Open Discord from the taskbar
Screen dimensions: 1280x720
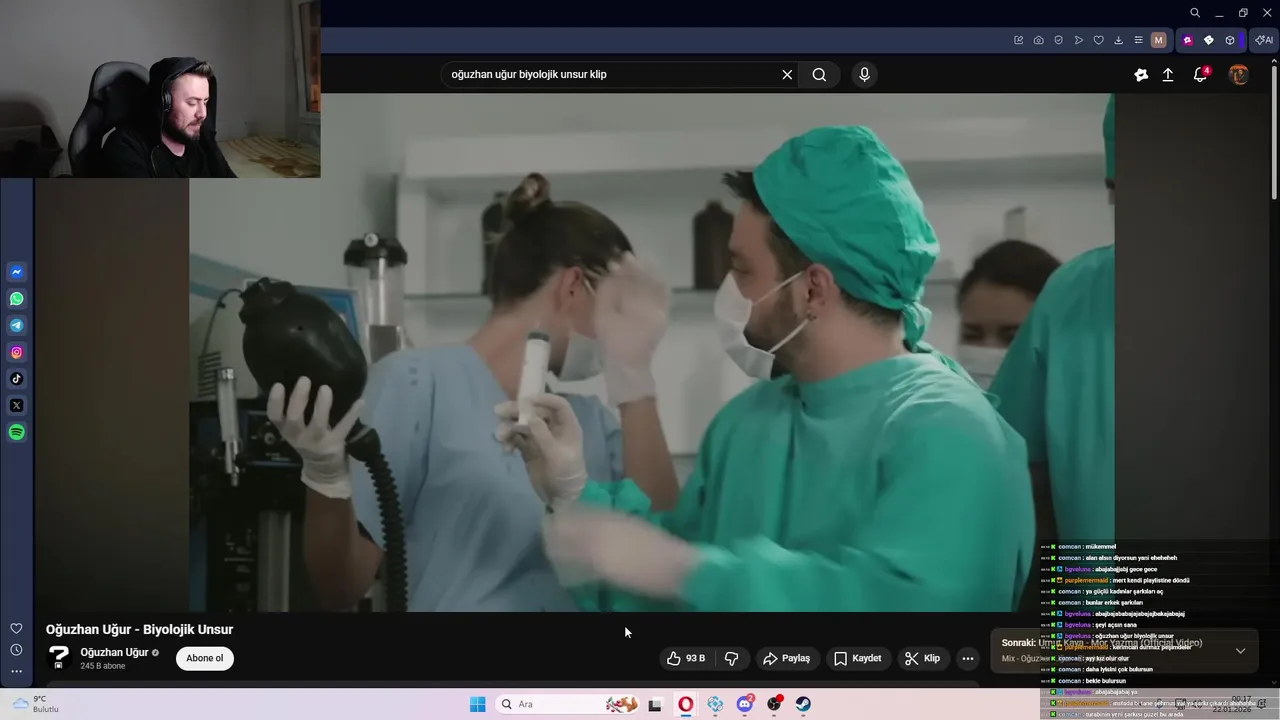click(x=745, y=704)
